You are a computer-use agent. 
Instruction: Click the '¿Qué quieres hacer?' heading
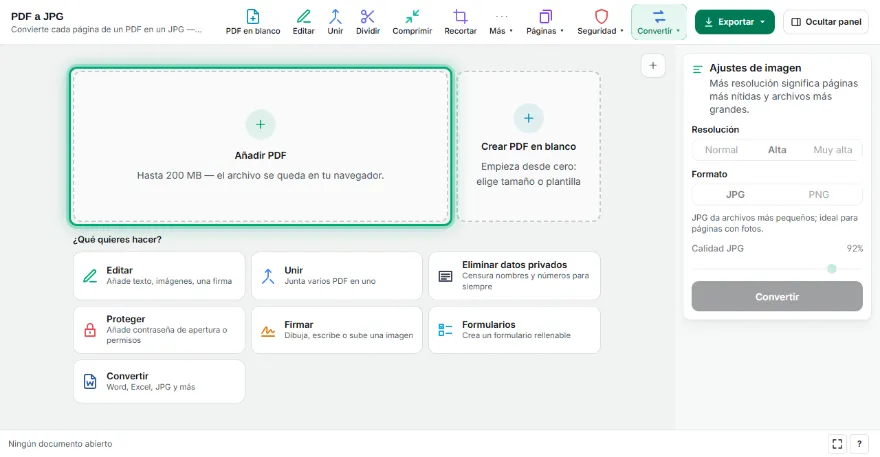117,240
